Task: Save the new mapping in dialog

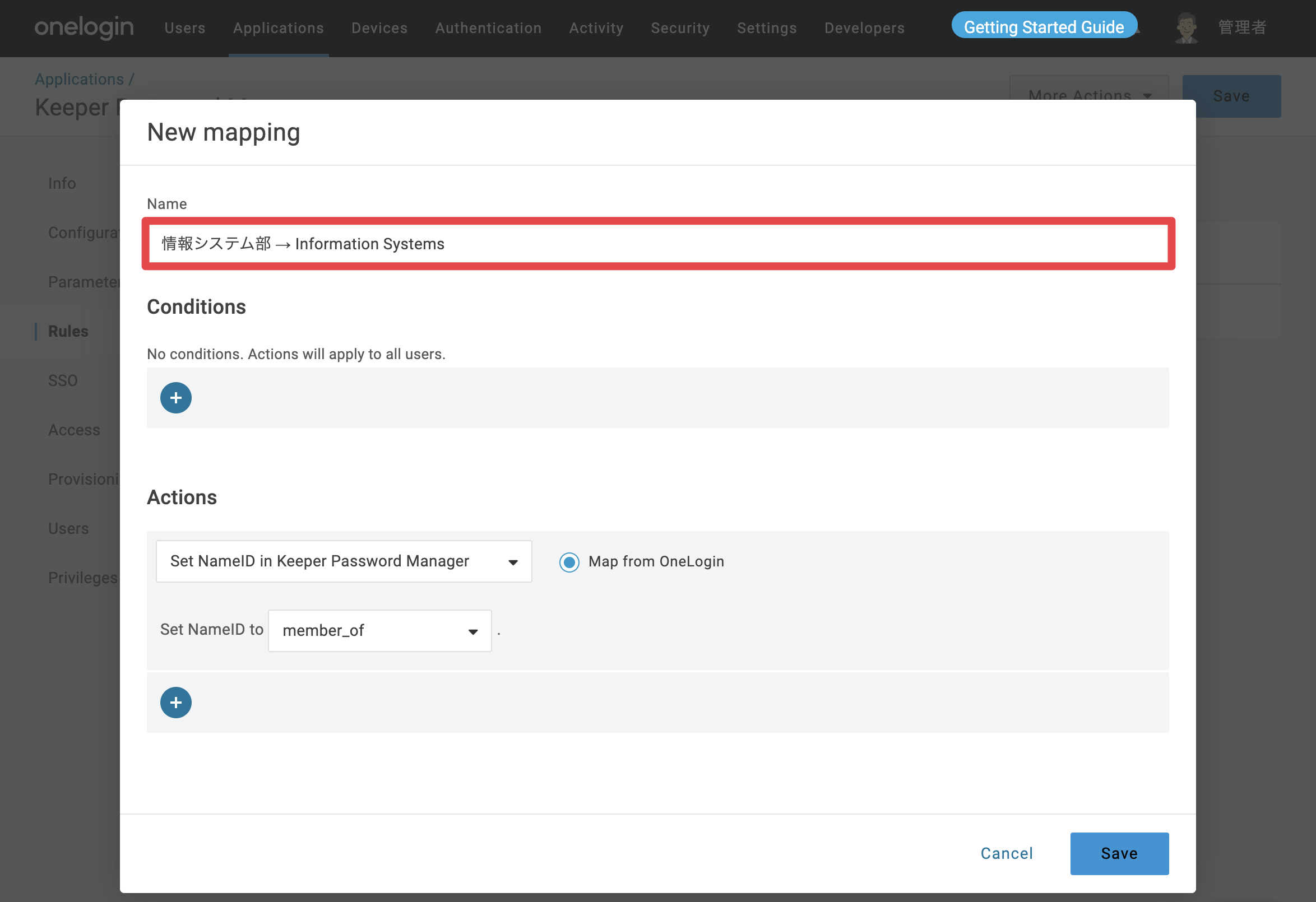Action: pyautogui.click(x=1119, y=853)
